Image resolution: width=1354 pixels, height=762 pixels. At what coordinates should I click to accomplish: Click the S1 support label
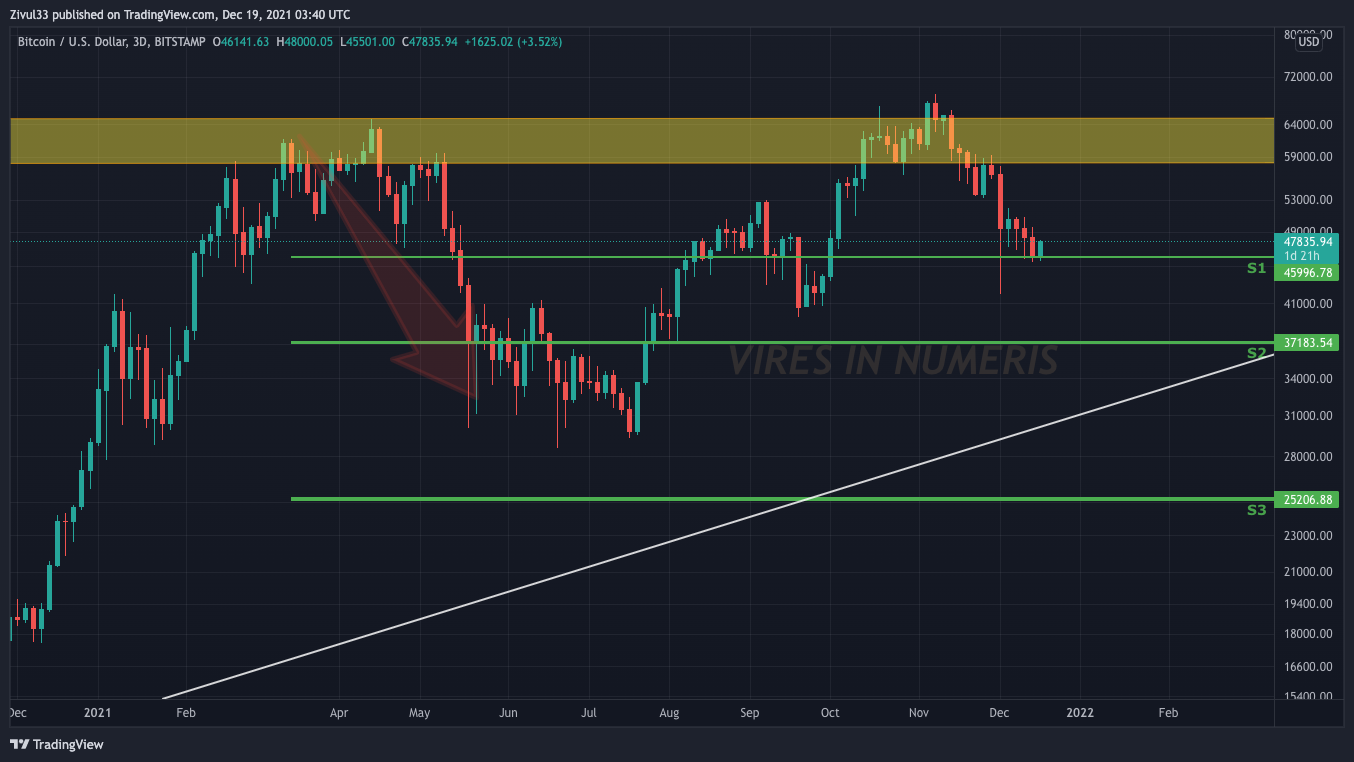(1256, 268)
